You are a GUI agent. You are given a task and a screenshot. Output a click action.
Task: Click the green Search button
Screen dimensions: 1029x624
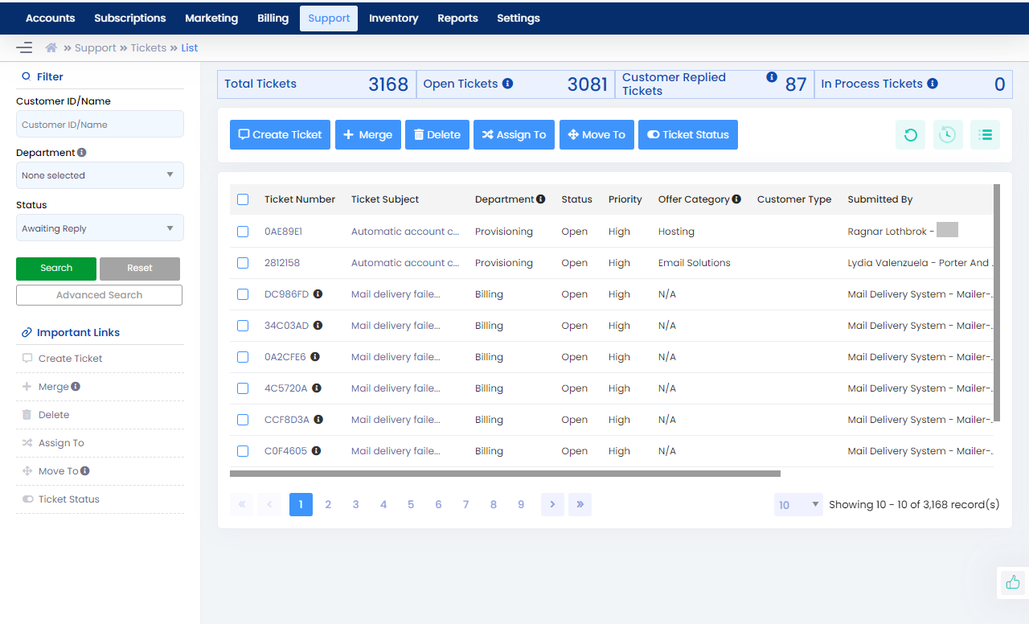55,268
